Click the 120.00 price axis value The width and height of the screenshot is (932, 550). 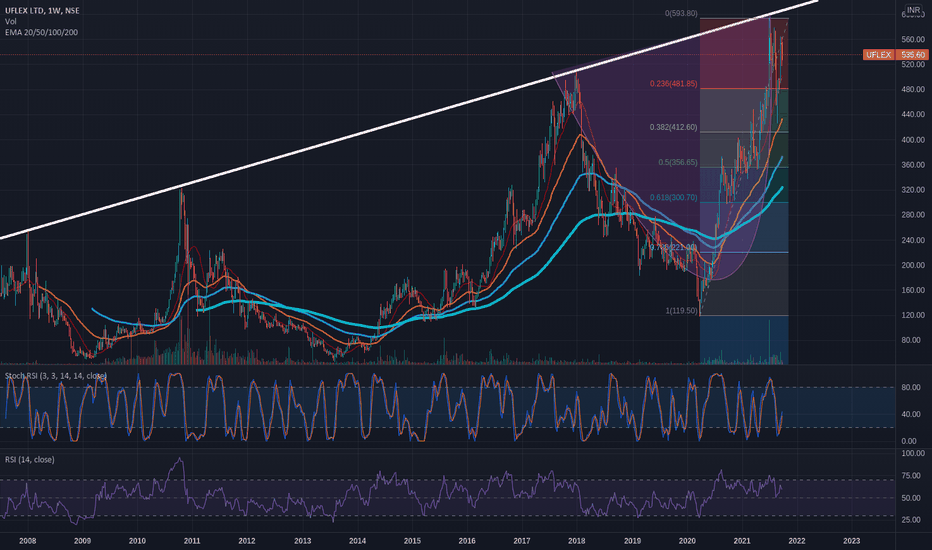click(913, 315)
